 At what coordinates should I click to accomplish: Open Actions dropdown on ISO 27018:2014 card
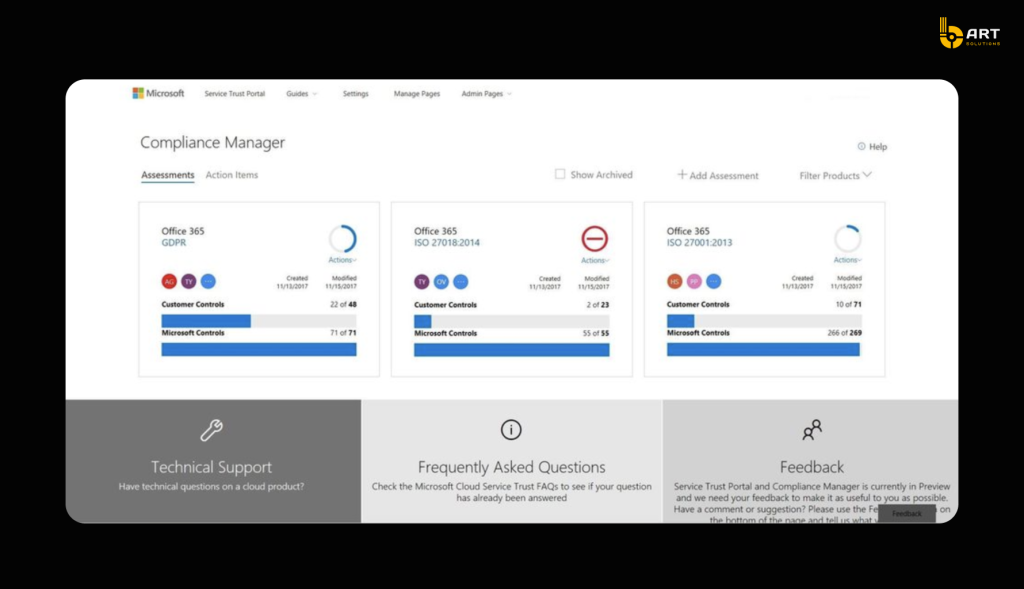tap(595, 261)
